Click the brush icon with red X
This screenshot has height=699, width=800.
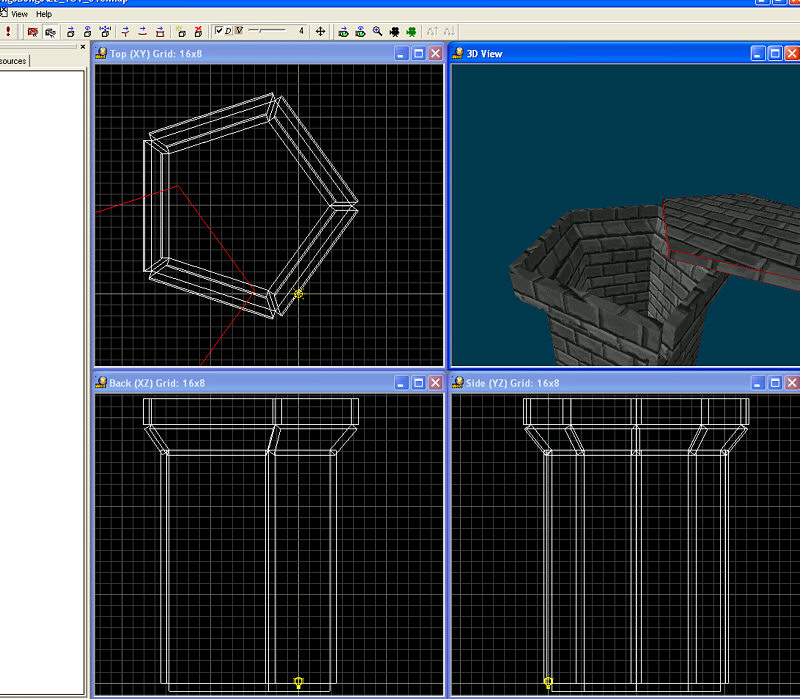click(197, 32)
